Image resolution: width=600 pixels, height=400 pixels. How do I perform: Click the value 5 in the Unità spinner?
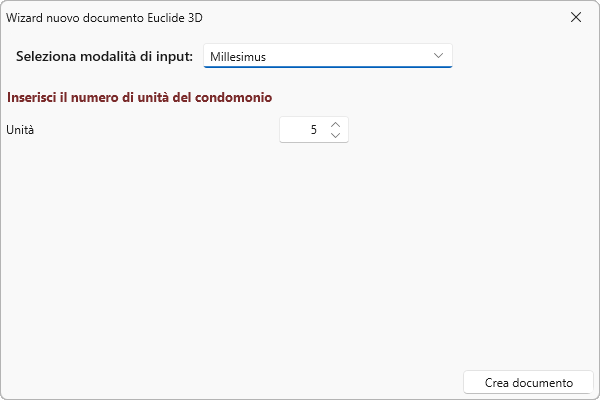pos(314,130)
